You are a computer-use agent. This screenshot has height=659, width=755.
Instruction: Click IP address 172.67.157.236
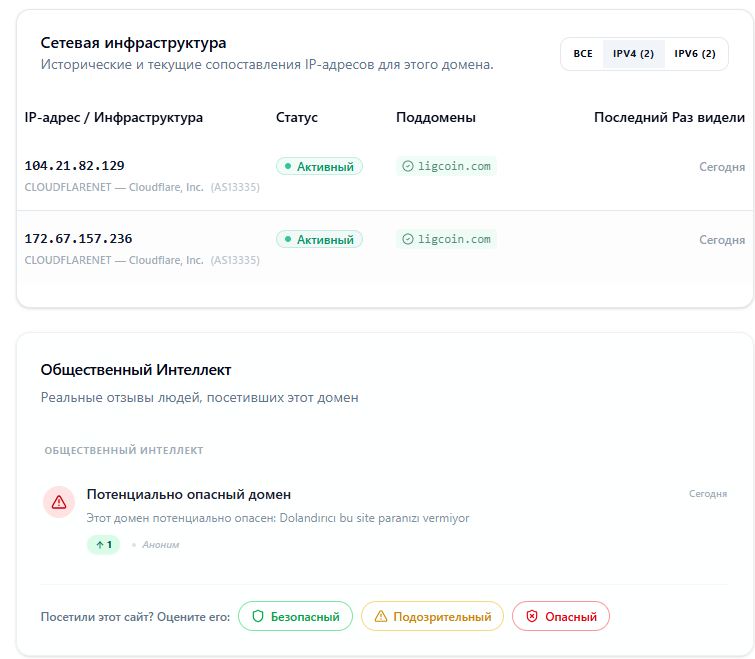click(x=78, y=239)
